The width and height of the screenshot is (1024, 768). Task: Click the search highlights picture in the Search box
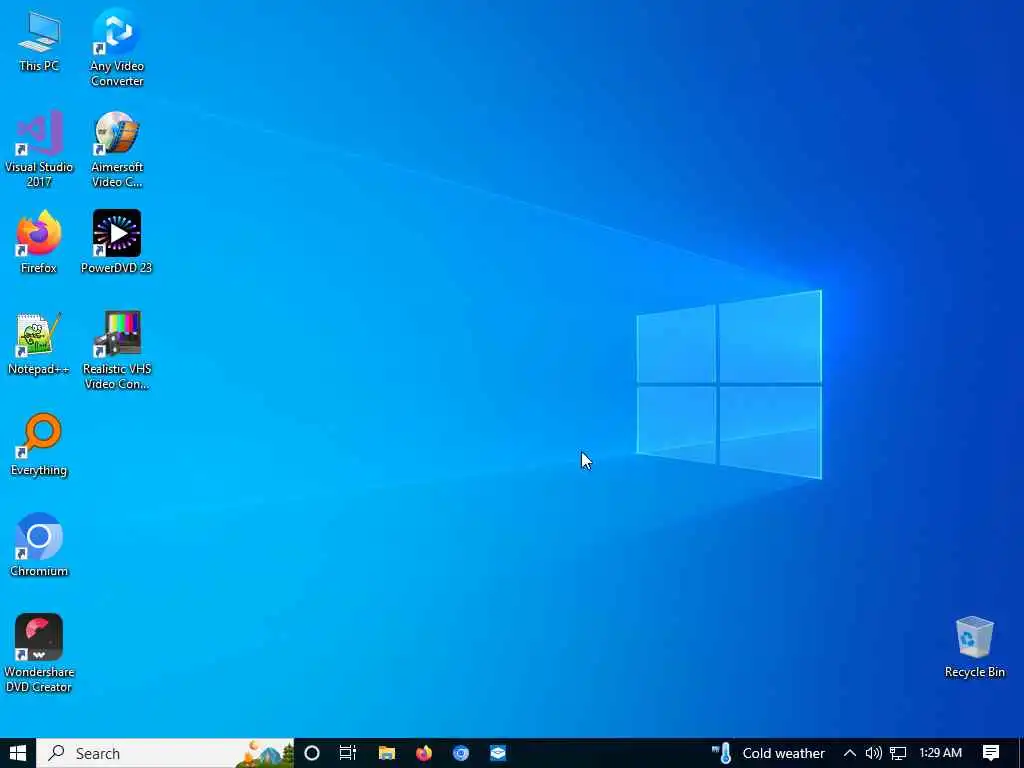[x=264, y=754]
